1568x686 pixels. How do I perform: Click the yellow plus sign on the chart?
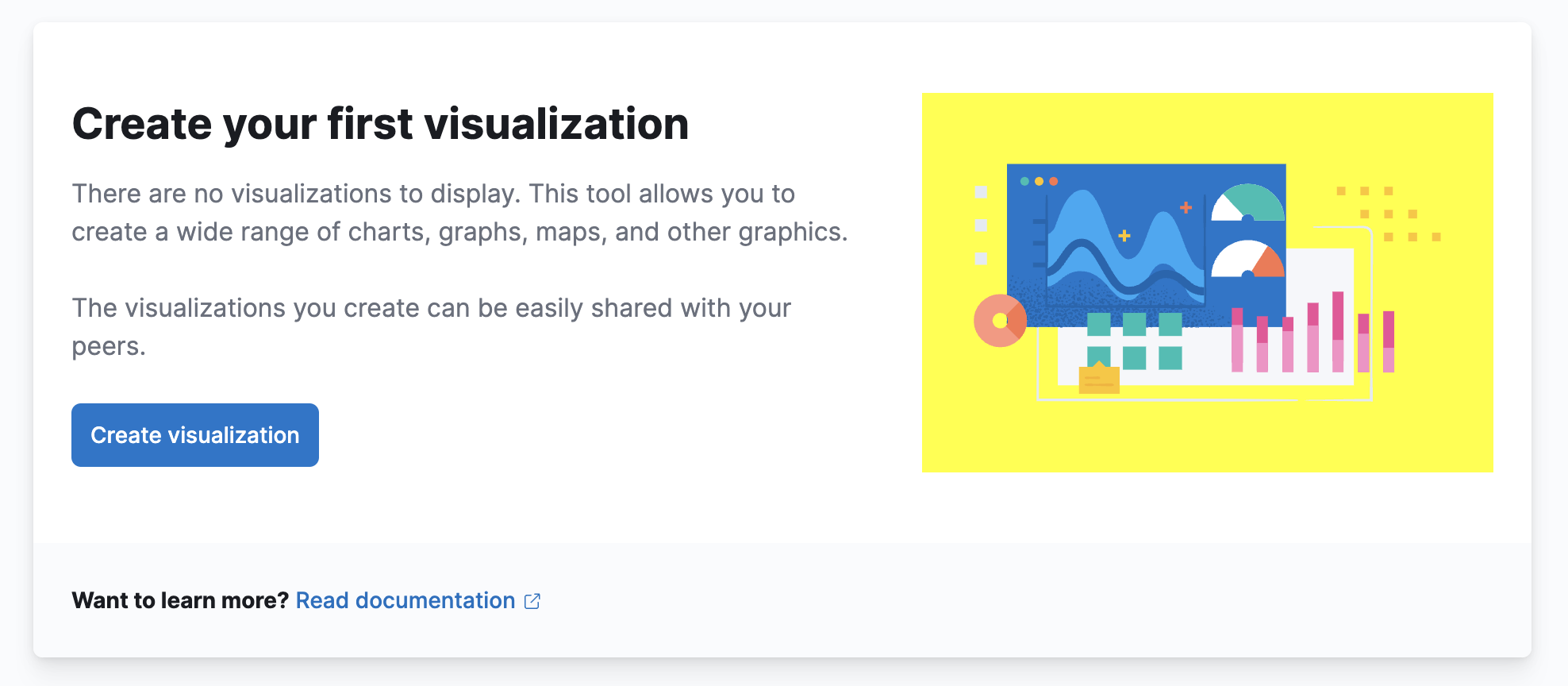1124,236
